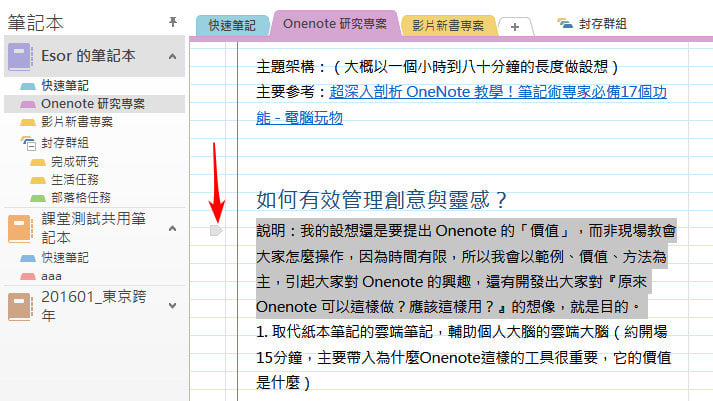Open the 部落格任務 section
Viewport: 713px width, 401px height.
[x=81, y=198]
